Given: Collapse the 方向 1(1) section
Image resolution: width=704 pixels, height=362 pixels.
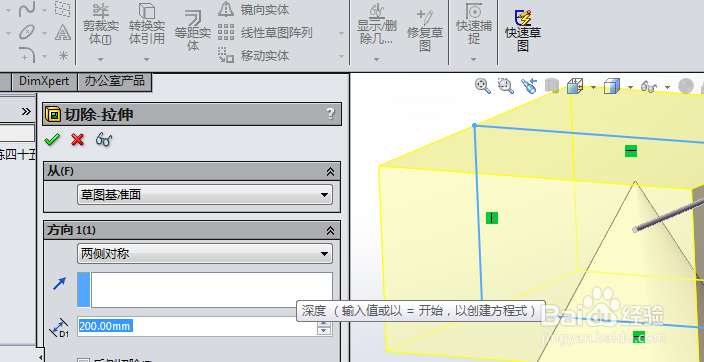Looking at the screenshot, I should pos(330,230).
